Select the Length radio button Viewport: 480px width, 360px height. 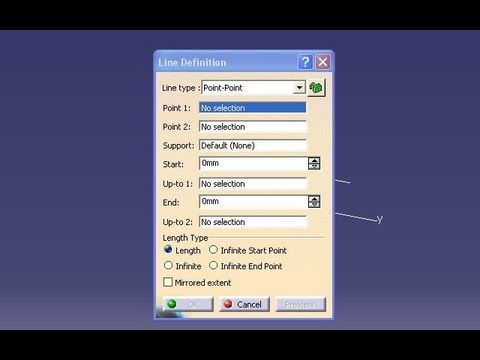168,250
